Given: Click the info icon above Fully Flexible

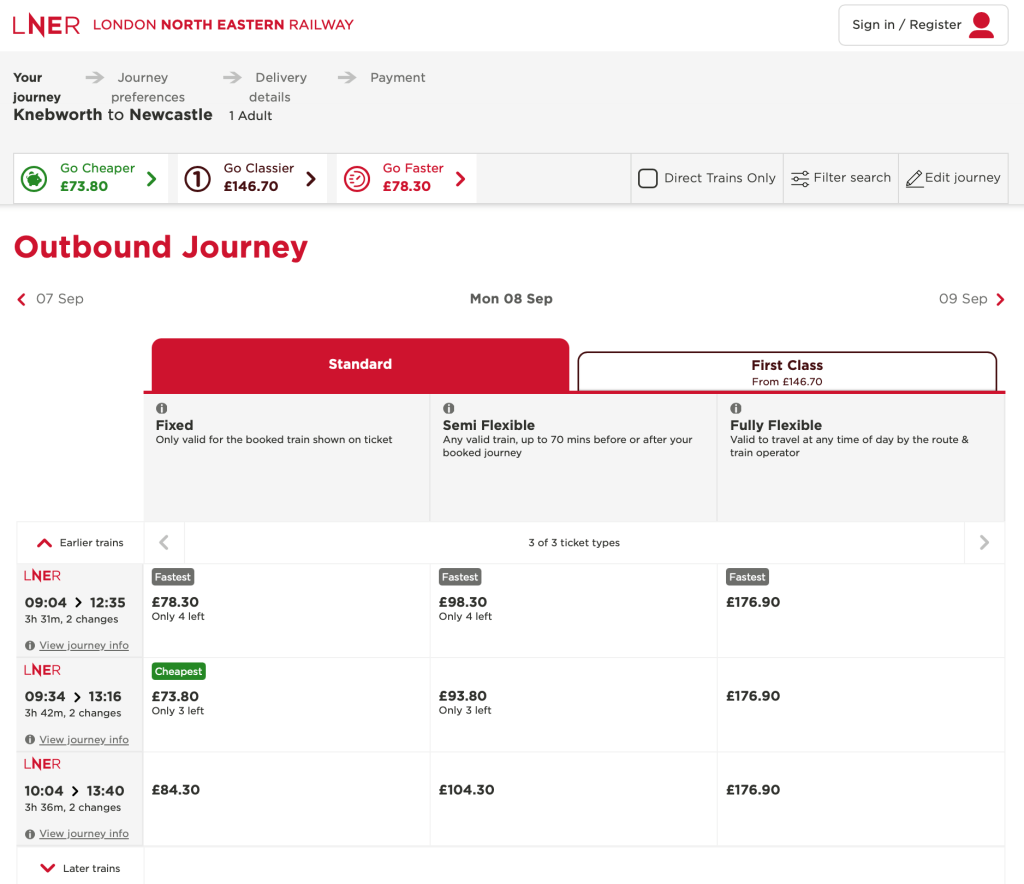Looking at the screenshot, I should click(736, 409).
